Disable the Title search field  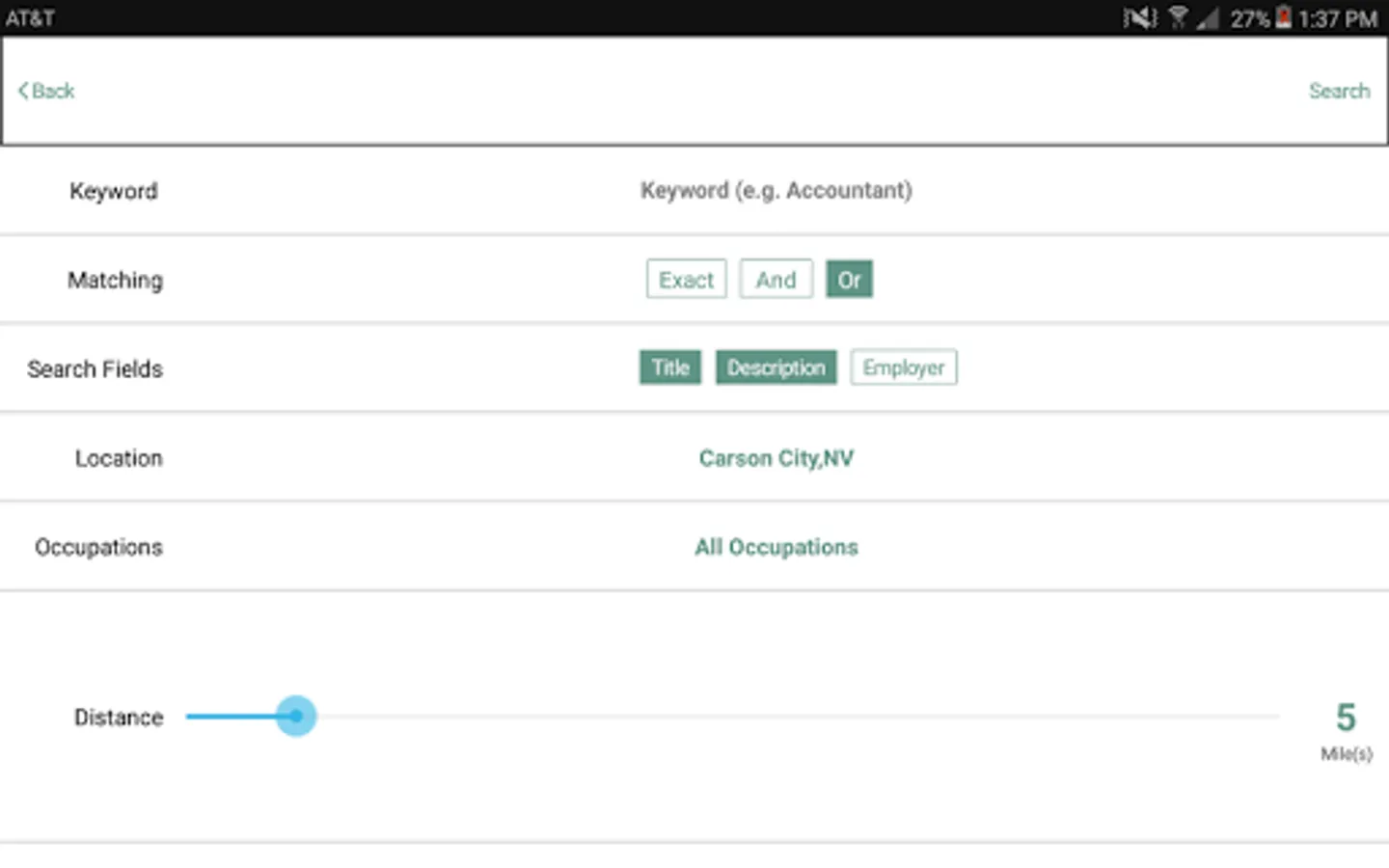point(670,367)
